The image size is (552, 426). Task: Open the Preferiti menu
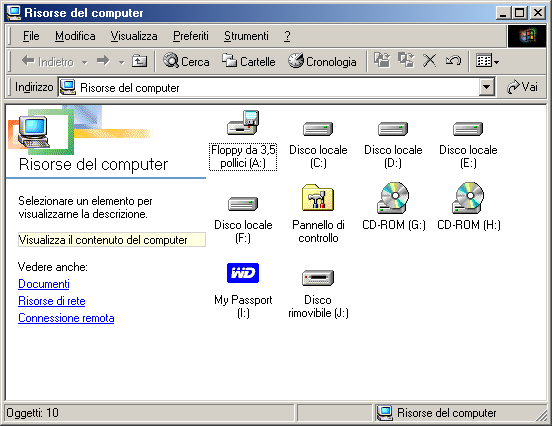190,36
